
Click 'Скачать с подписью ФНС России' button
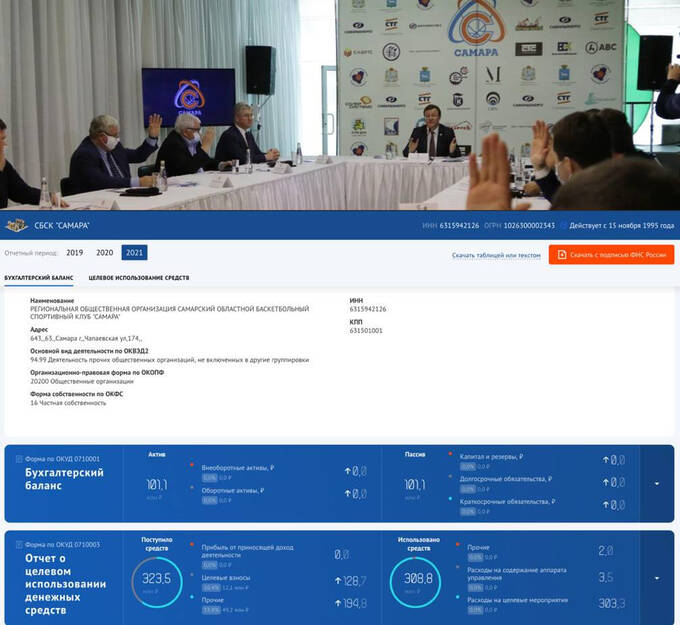(610, 255)
